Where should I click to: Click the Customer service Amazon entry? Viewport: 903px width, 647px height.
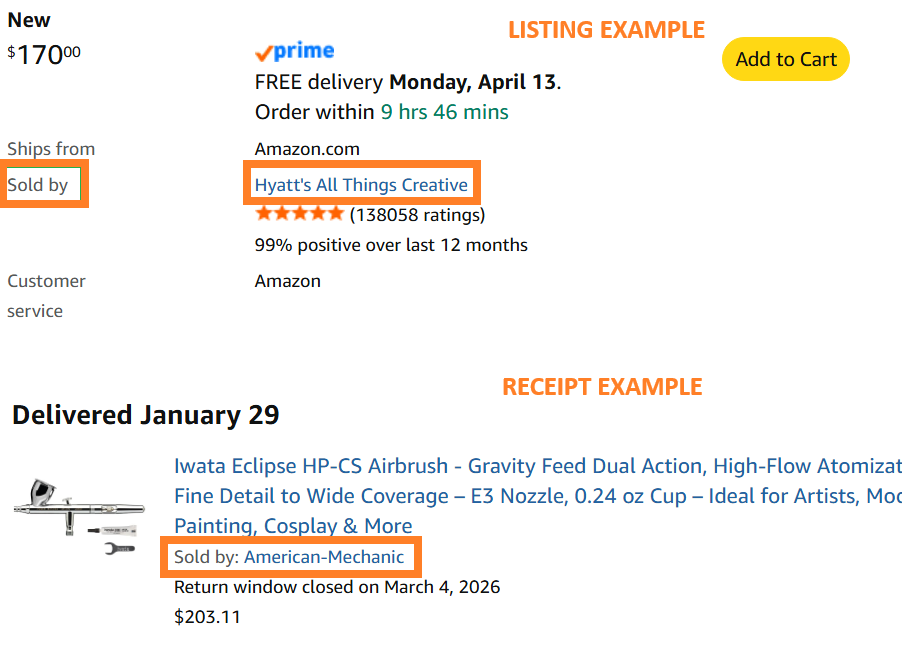(x=287, y=281)
